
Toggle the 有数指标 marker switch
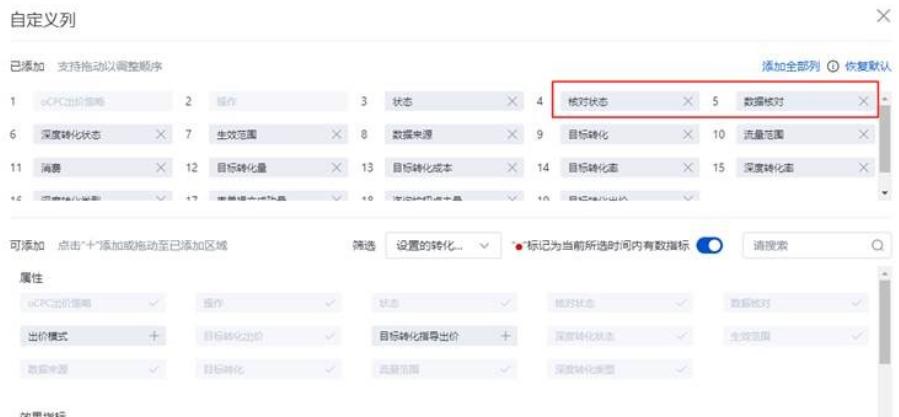[x=709, y=245]
